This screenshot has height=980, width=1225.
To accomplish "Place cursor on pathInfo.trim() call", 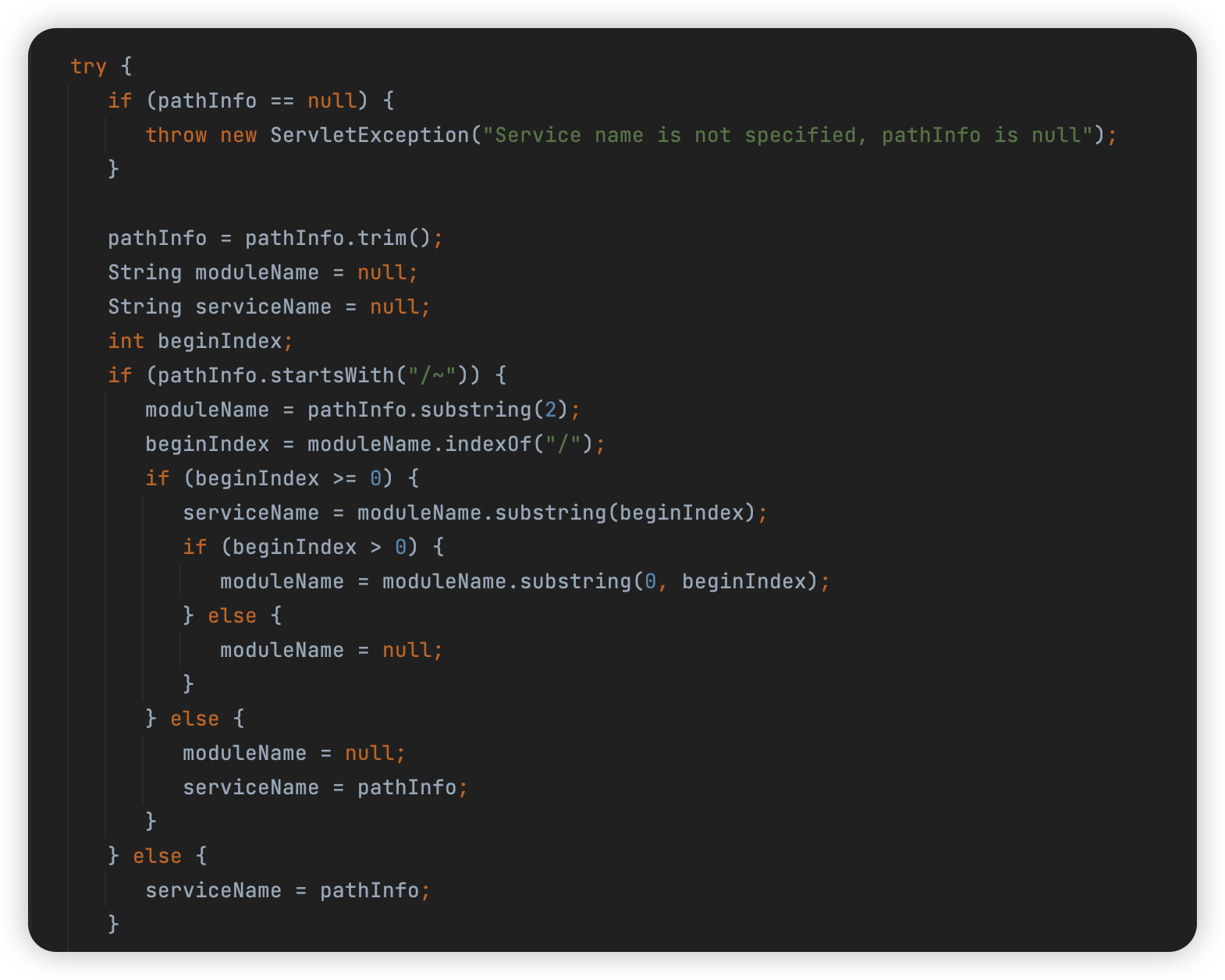I will pos(338,238).
